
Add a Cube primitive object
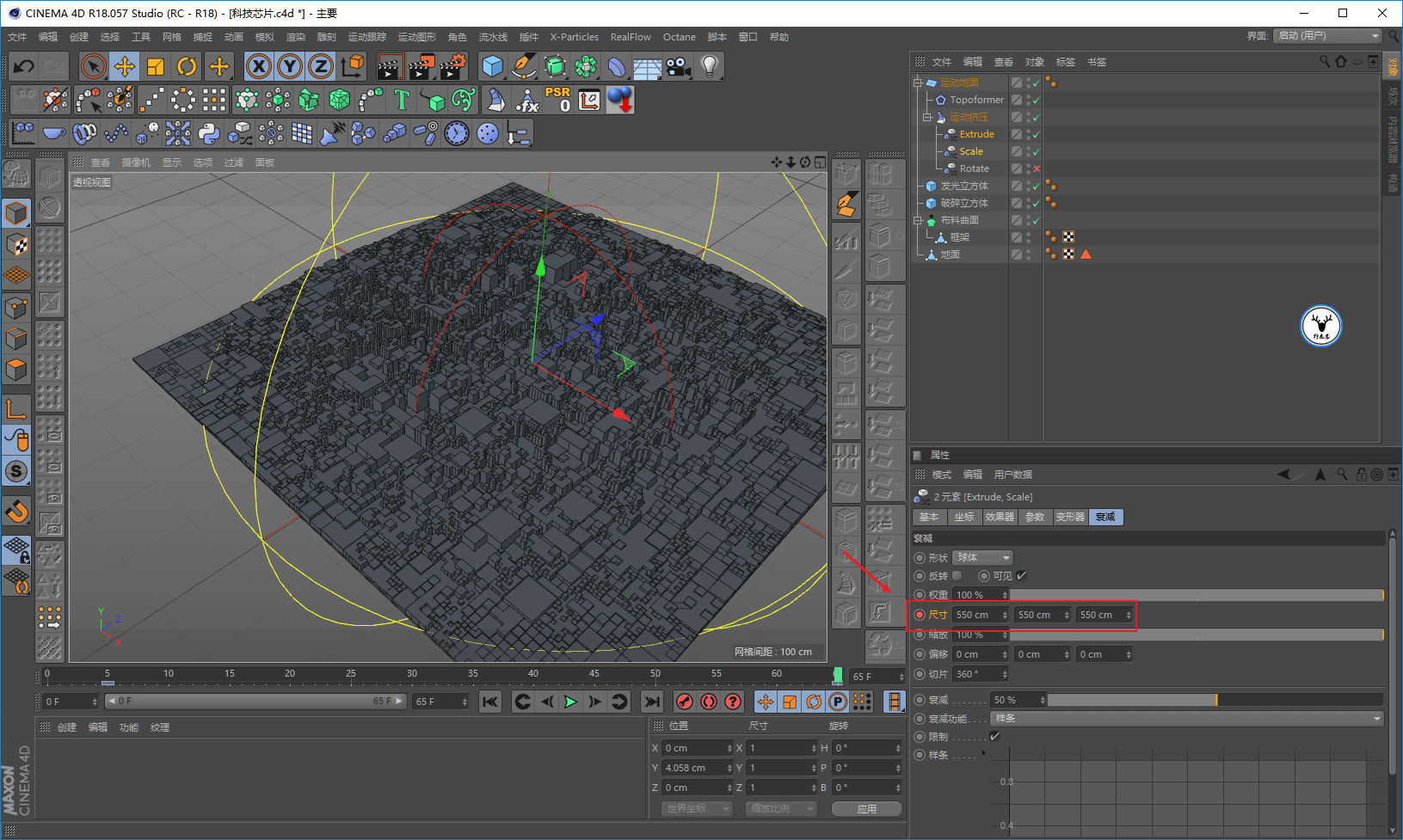click(493, 66)
